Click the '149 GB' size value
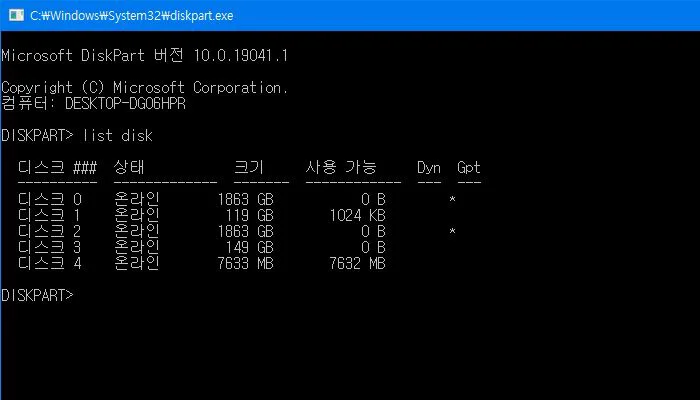Screen dimensions: 700x400 (250, 247)
